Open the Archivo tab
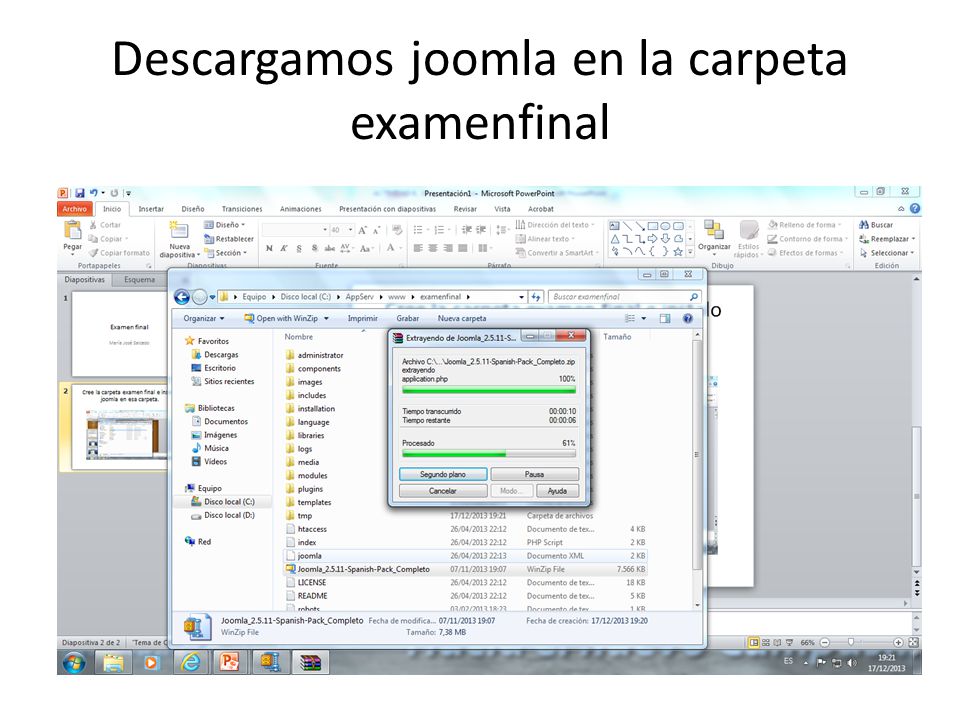The height and width of the screenshot is (720, 960). click(x=74, y=209)
